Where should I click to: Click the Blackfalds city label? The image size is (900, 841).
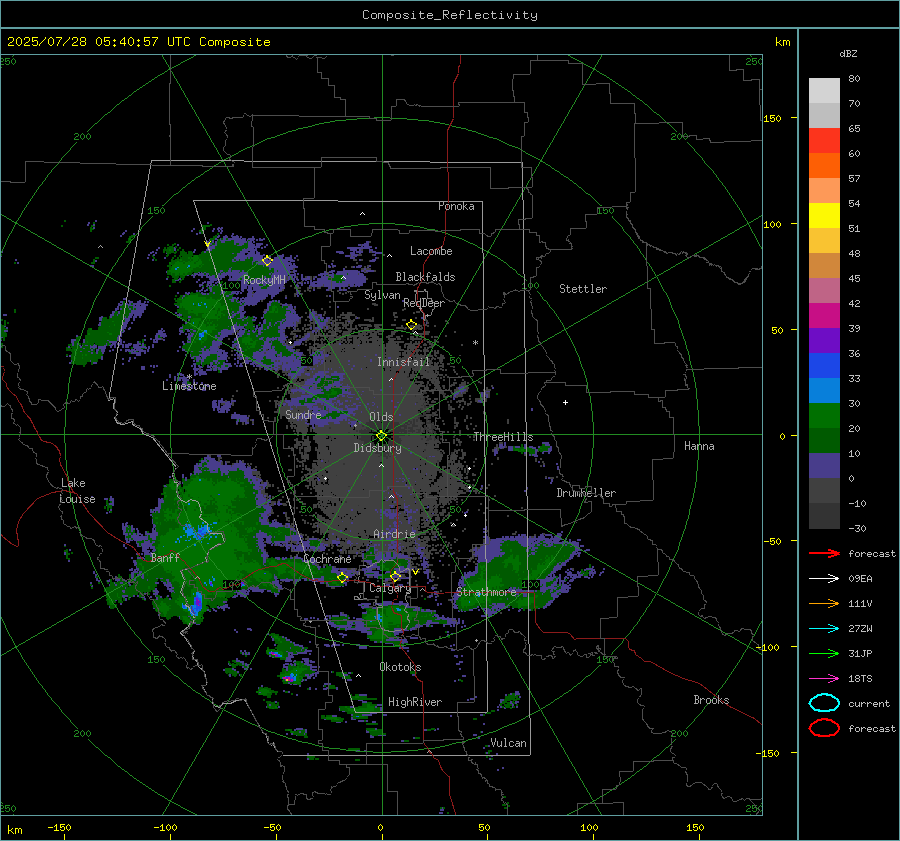[x=425, y=277]
